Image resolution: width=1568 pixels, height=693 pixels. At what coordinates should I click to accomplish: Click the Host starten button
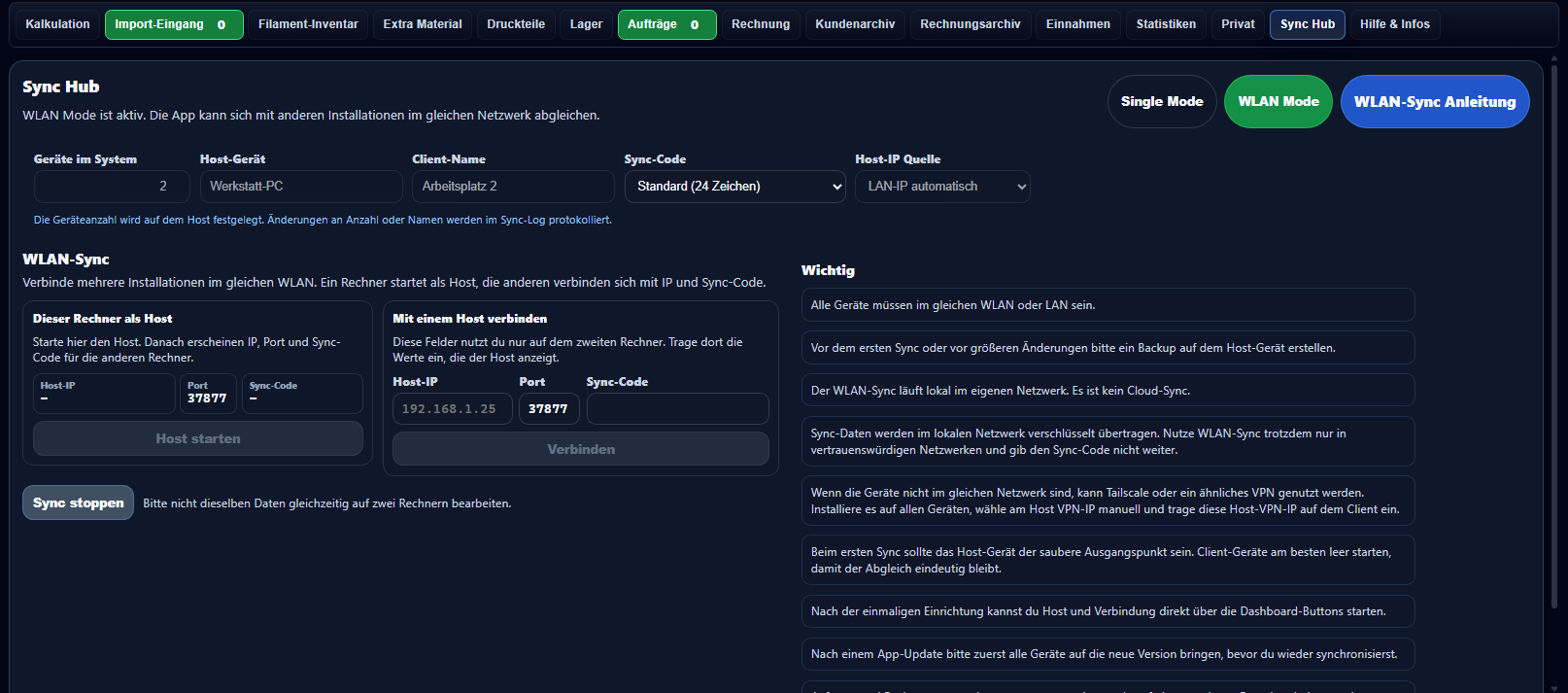point(198,438)
